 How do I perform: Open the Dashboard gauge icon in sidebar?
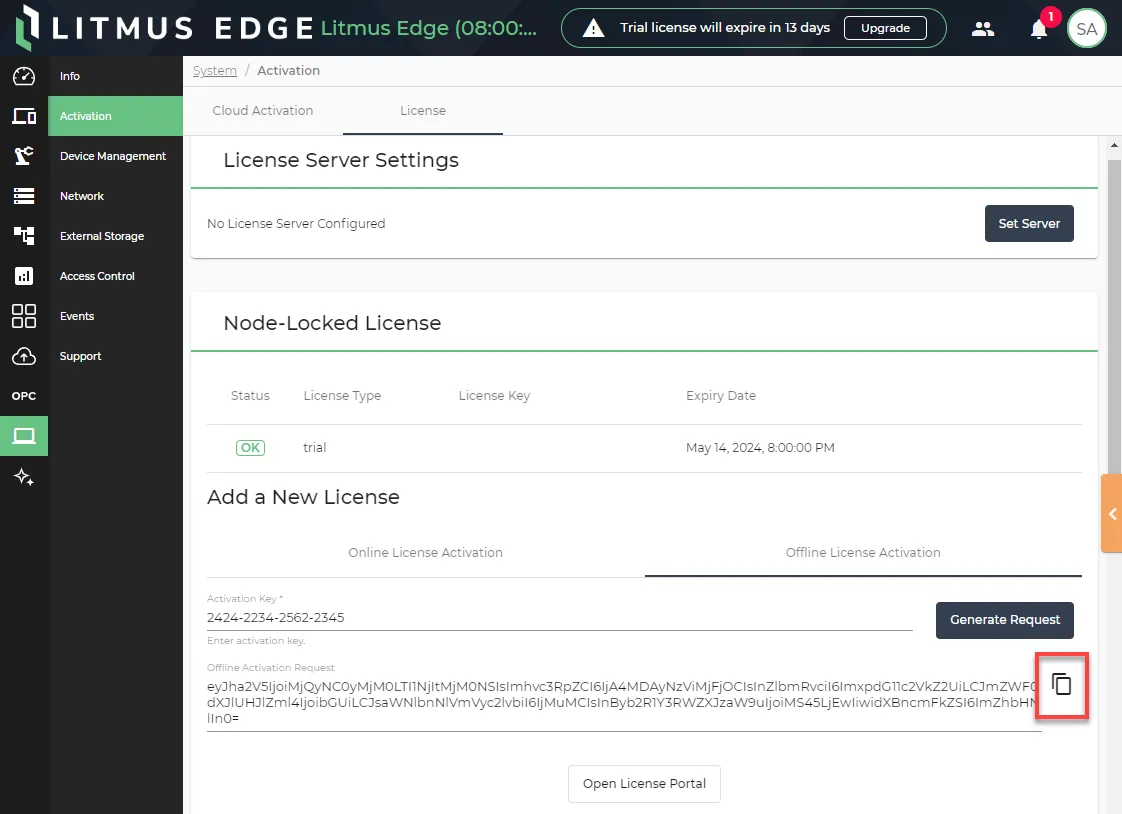(x=24, y=76)
